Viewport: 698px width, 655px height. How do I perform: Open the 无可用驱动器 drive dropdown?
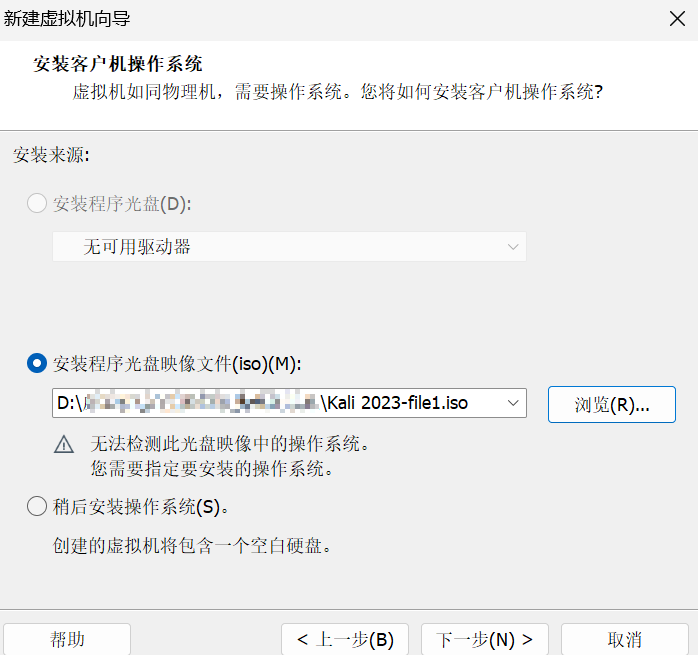tap(289, 246)
